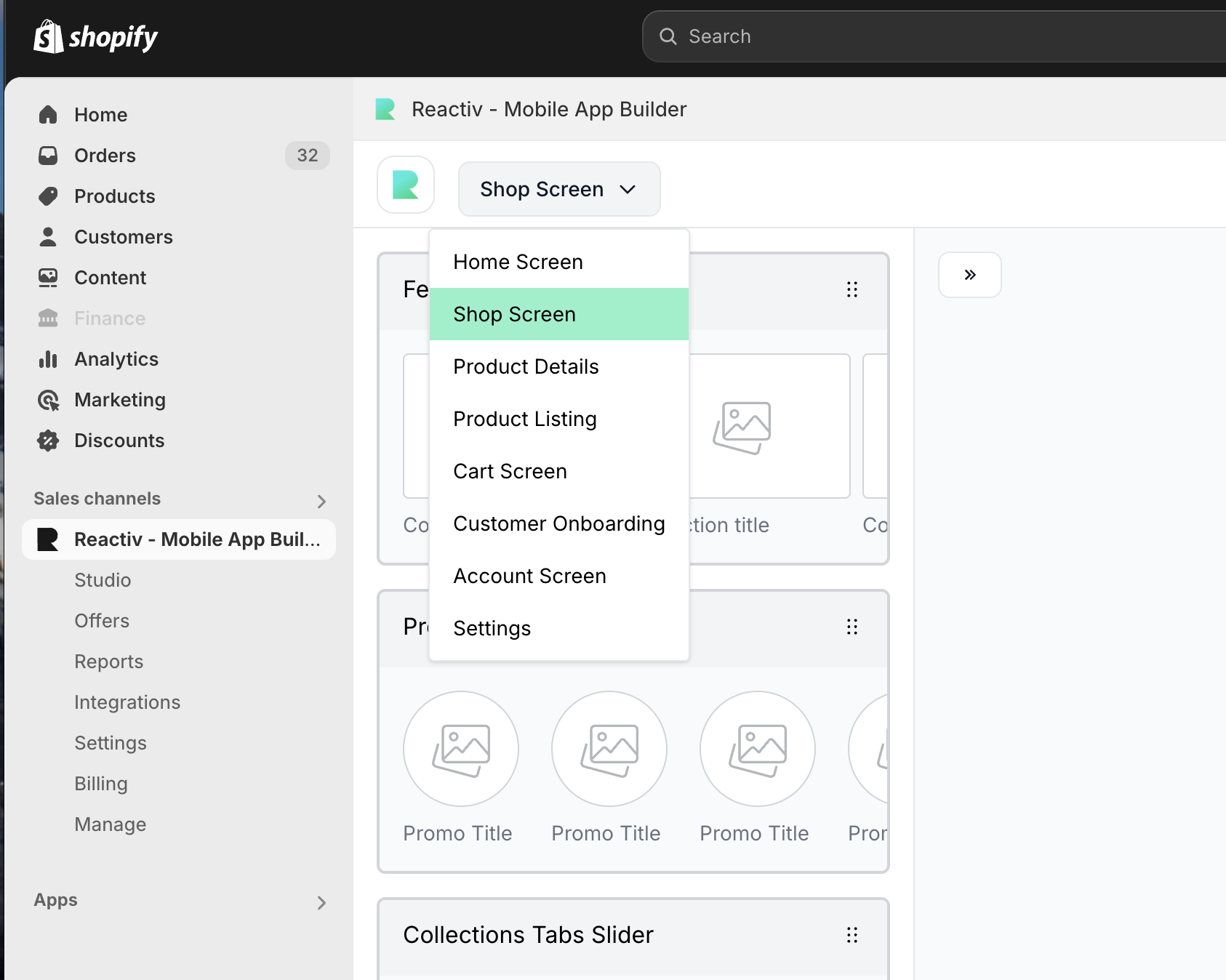The image size is (1226, 980).
Task: Expand the Sales channels section
Action: [321, 501]
